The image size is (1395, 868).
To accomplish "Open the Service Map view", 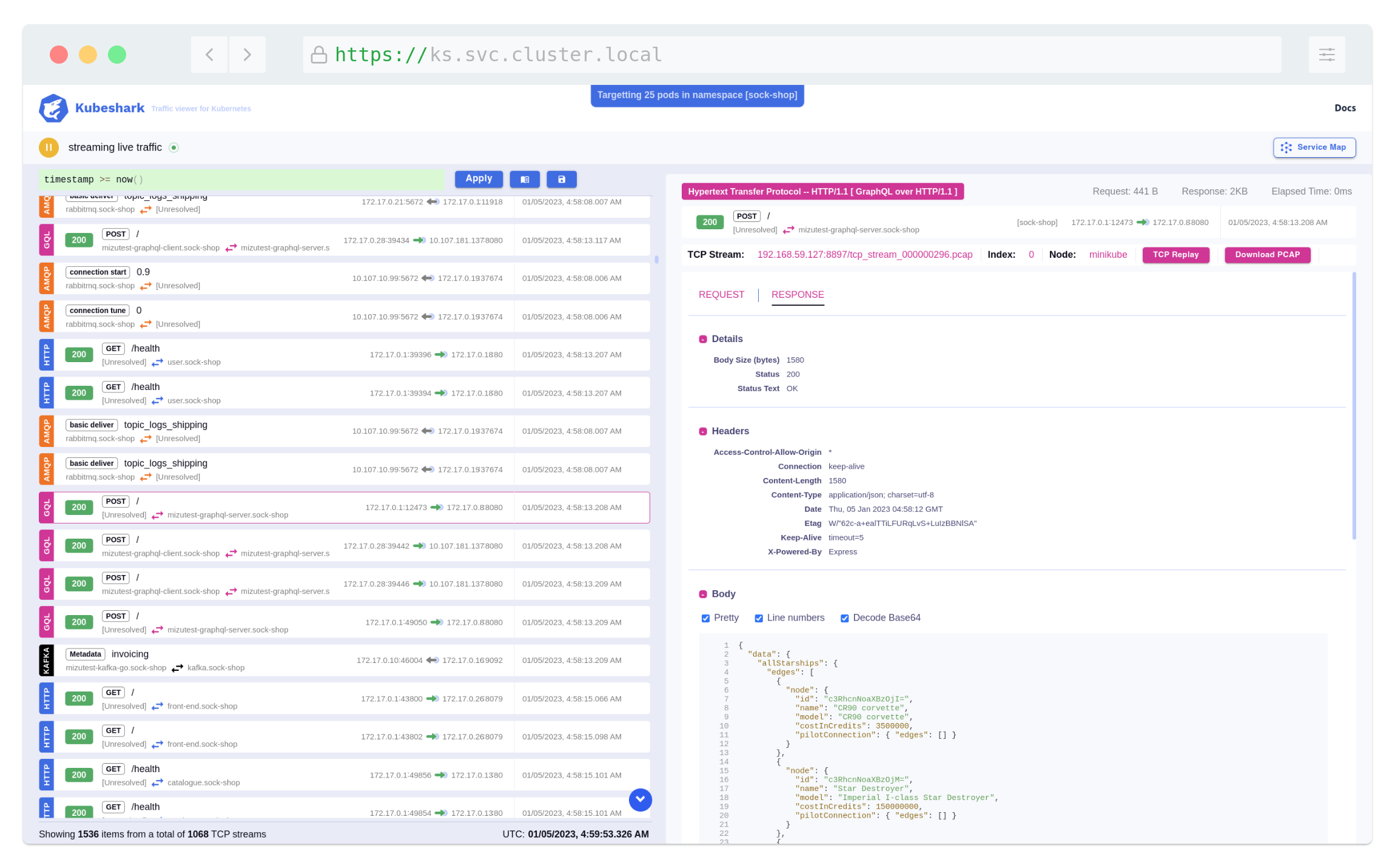I will (x=1313, y=147).
